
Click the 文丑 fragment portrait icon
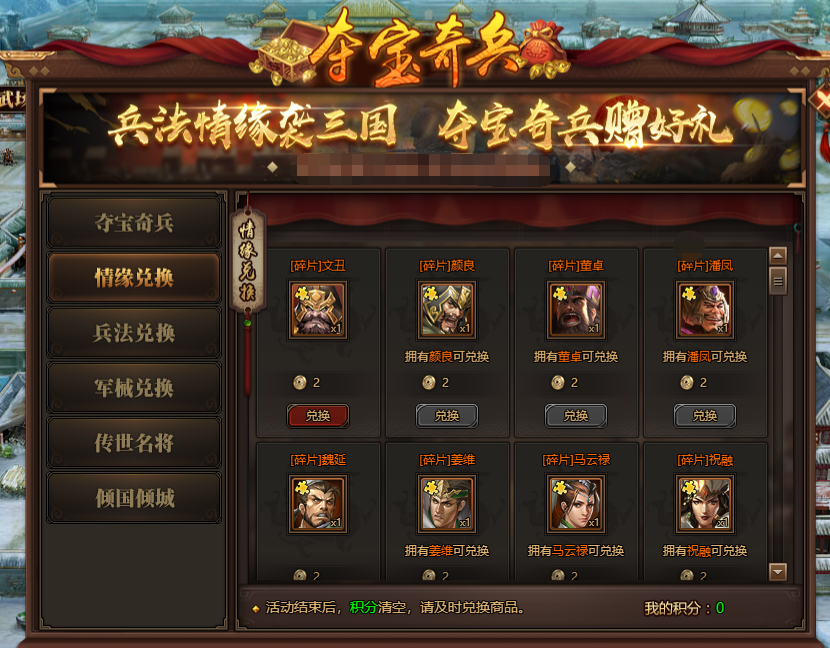click(318, 310)
